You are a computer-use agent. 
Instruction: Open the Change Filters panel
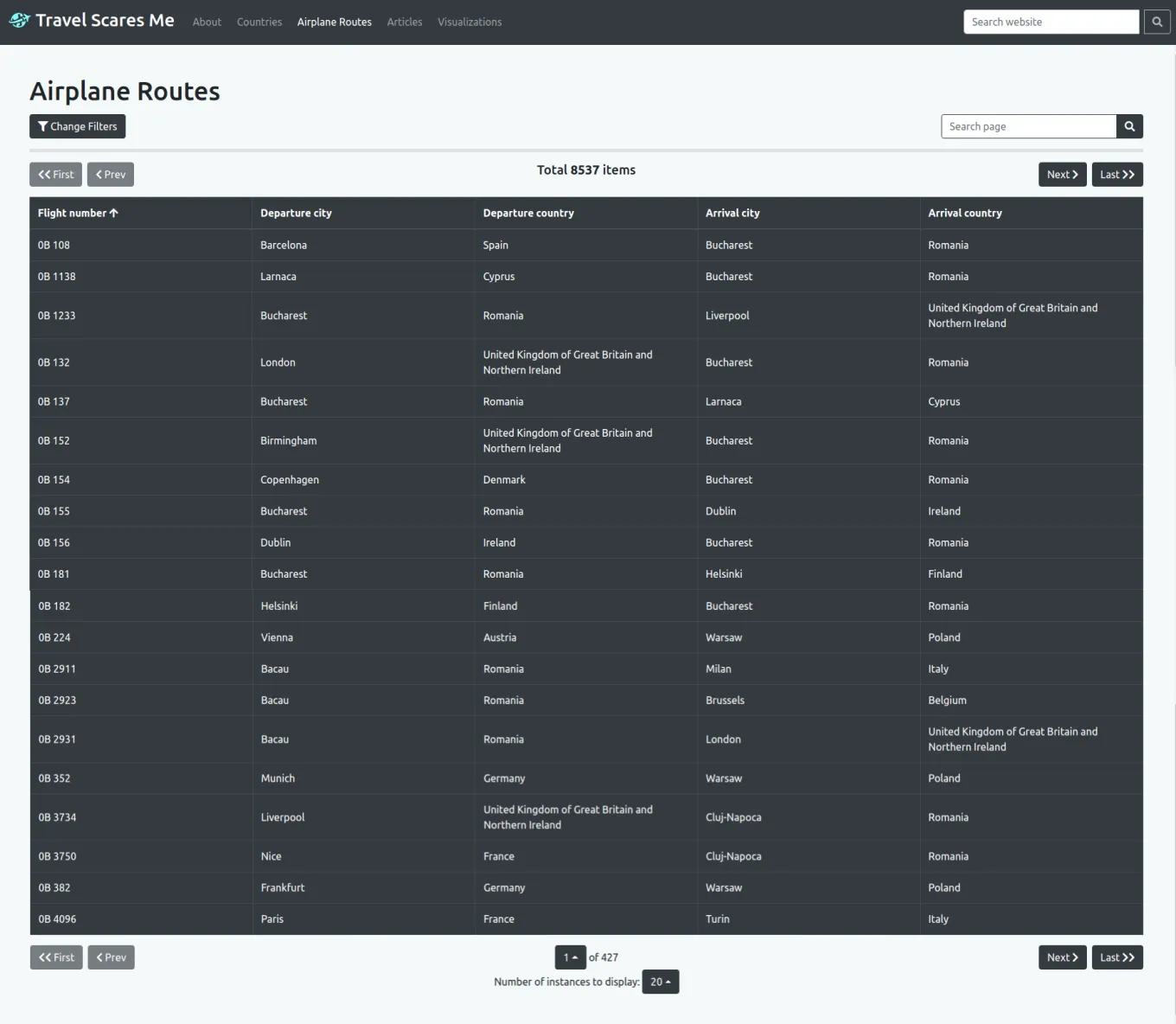[x=78, y=126]
